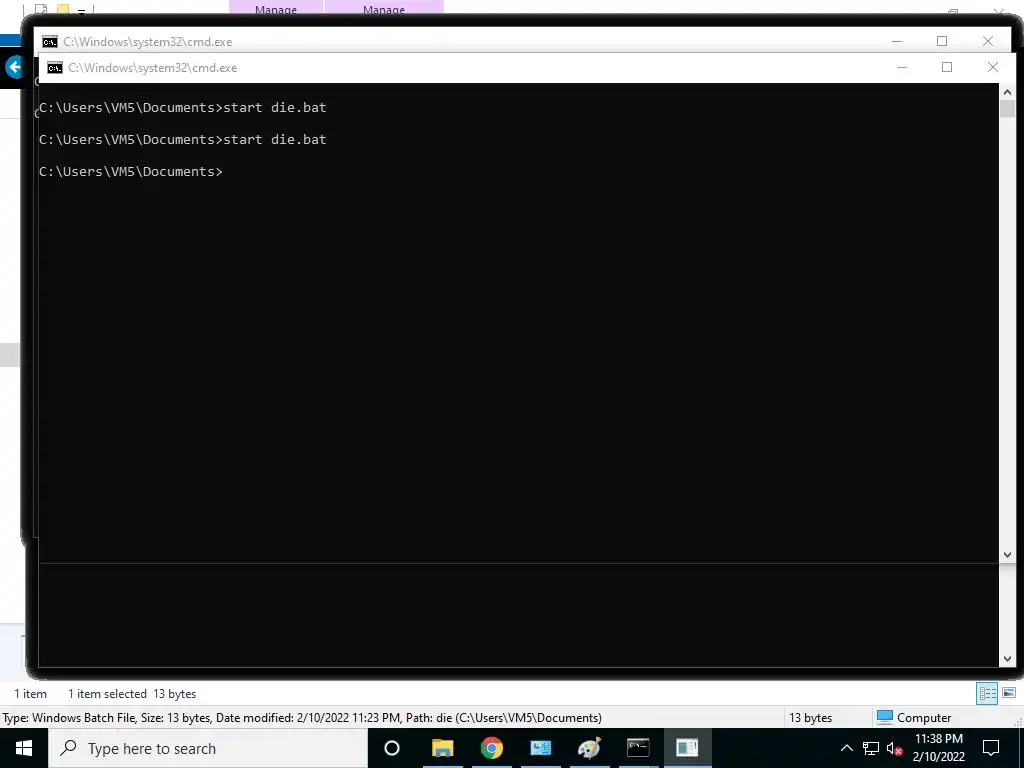Click the console scrollbar up arrow
This screenshot has width=1024, height=768.
click(x=1007, y=92)
